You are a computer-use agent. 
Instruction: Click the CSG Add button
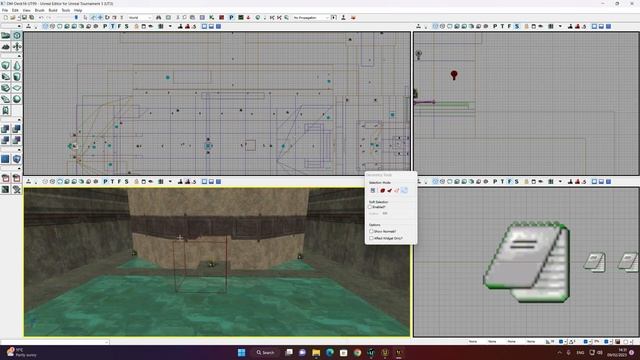coord(6,129)
